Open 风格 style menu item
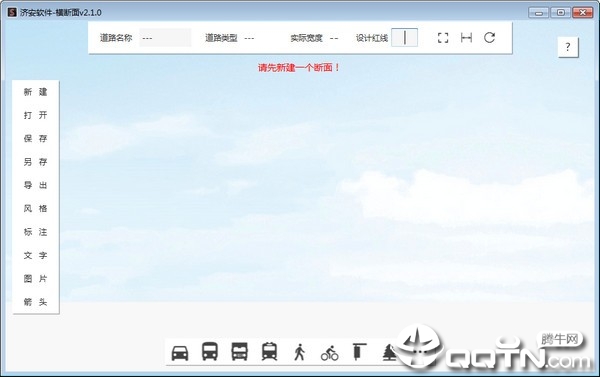This screenshot has width=600, height=377. [x=36, y=209]
